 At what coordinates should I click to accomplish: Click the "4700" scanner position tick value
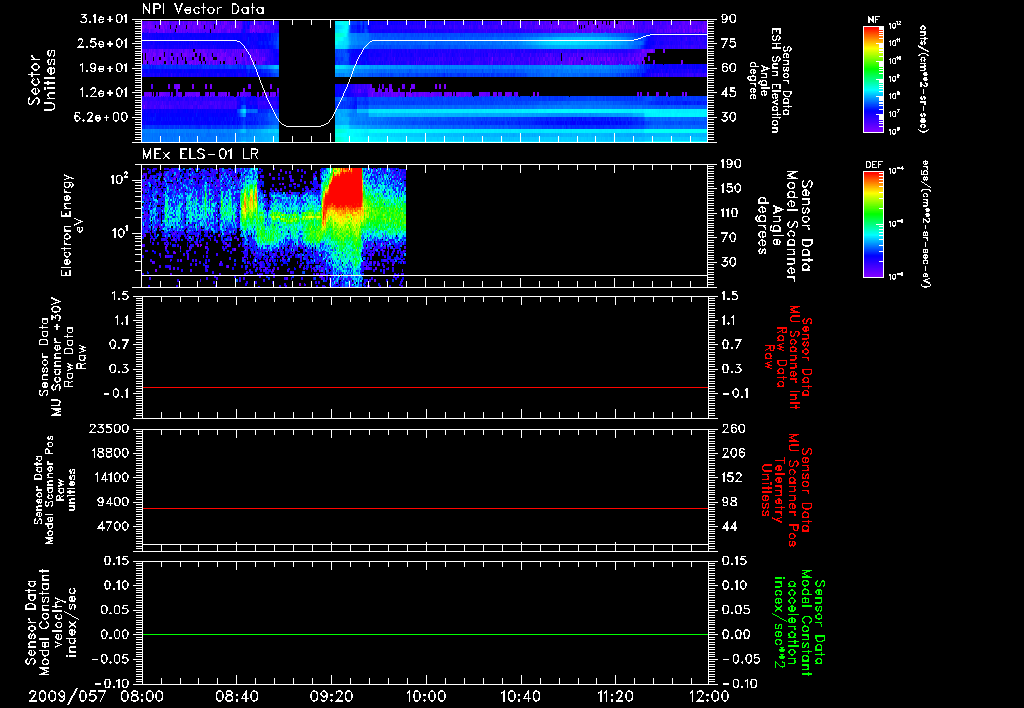pyautogui.click(x=113, y=526)
